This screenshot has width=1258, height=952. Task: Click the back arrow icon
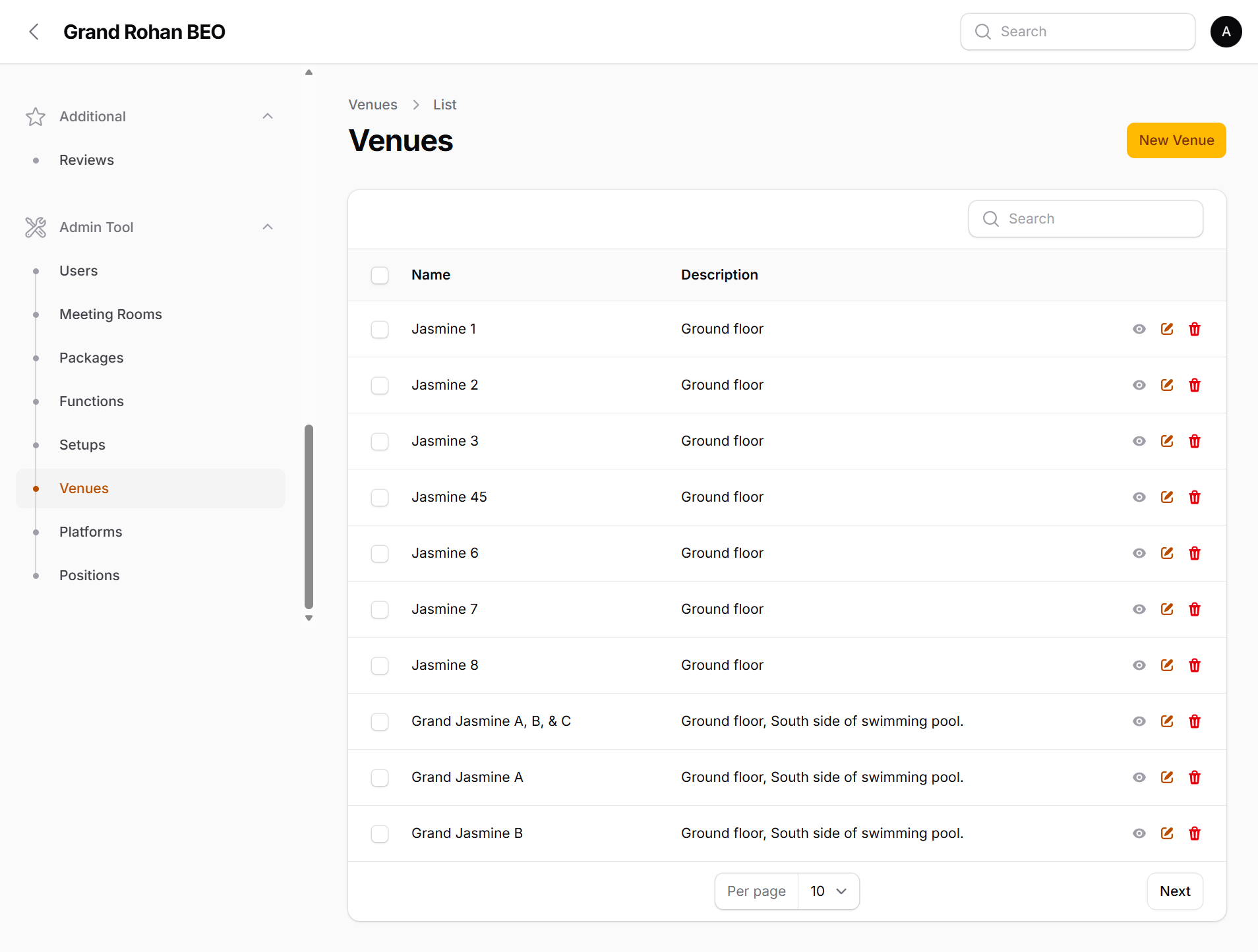coord(34,32)
